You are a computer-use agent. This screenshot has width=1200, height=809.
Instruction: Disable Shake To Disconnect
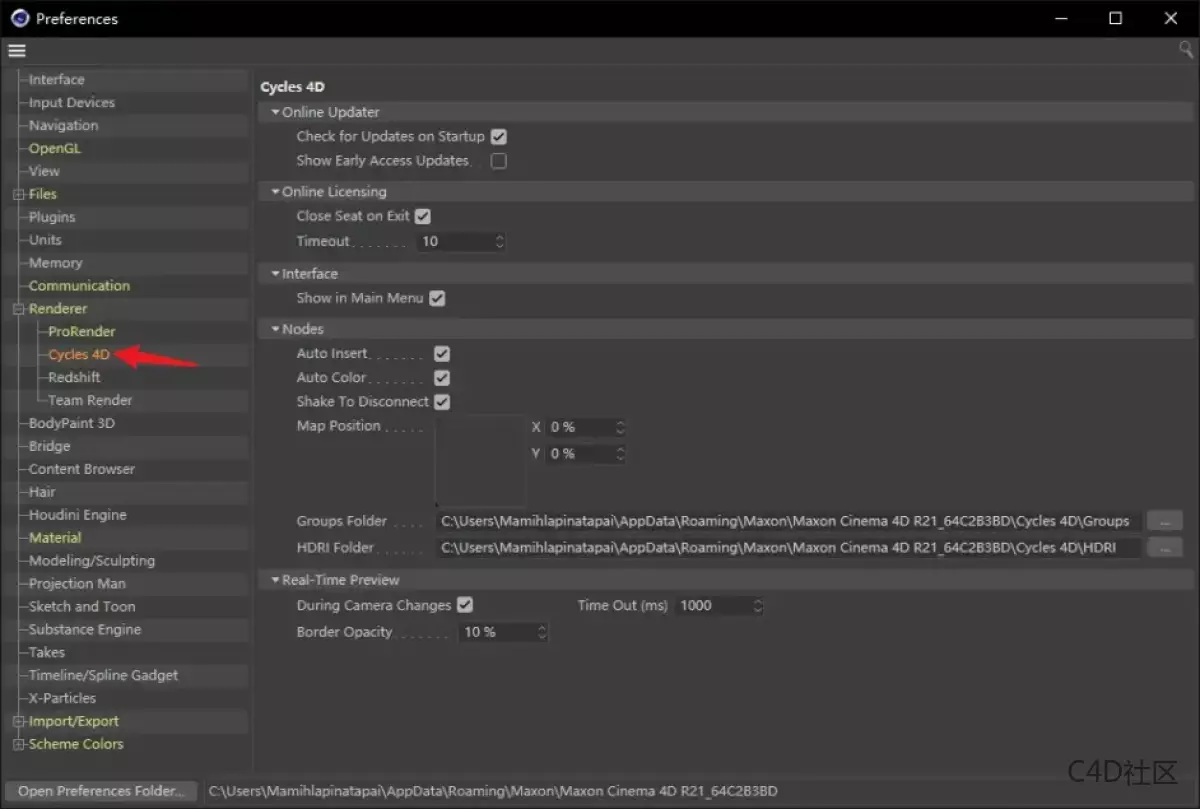(442, 401)
